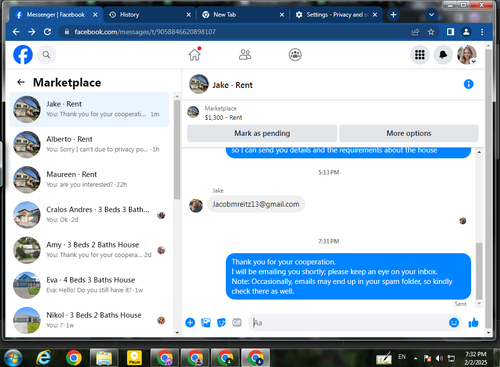The height and width of the screenshot is (367, 500).
Task: Open the Alberto - Rent conversation
Action: [x=89, y=144]
